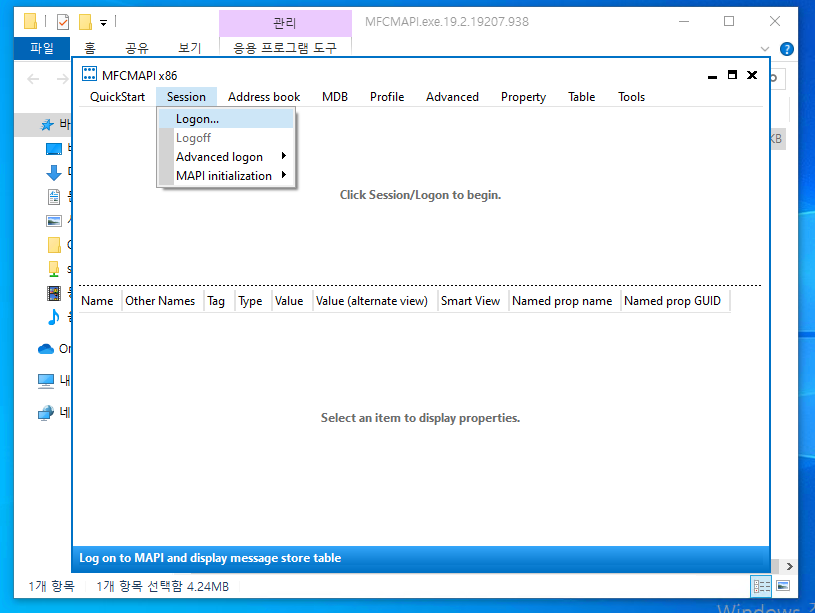
Task: Click the MFCMAPI x86 app icon
Action: pos(89,74)
